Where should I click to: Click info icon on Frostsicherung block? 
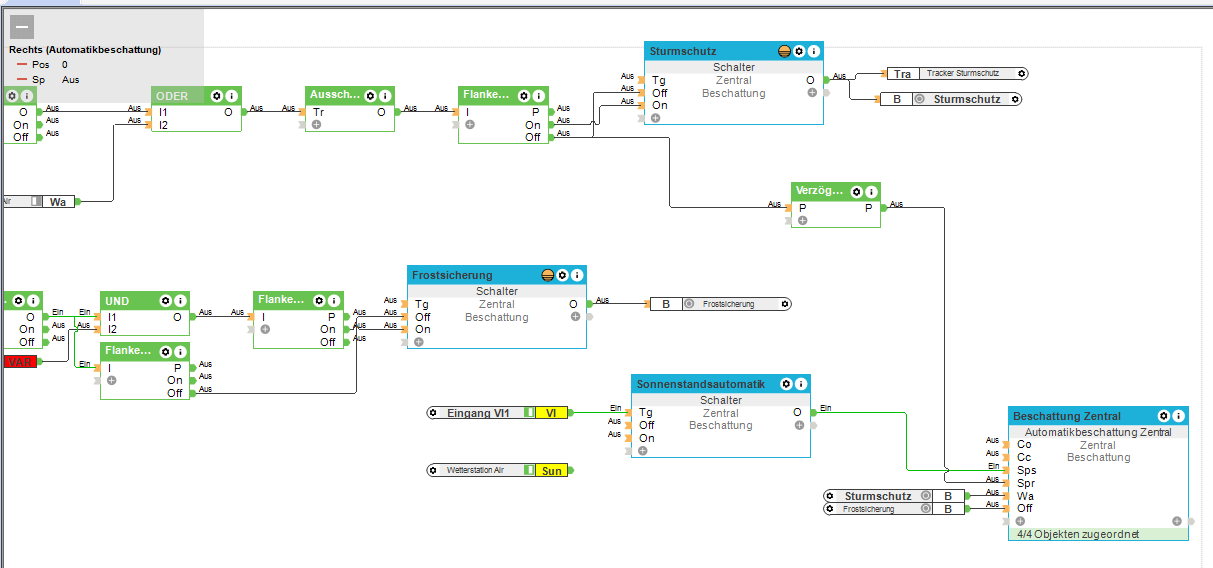pos(577,275)
